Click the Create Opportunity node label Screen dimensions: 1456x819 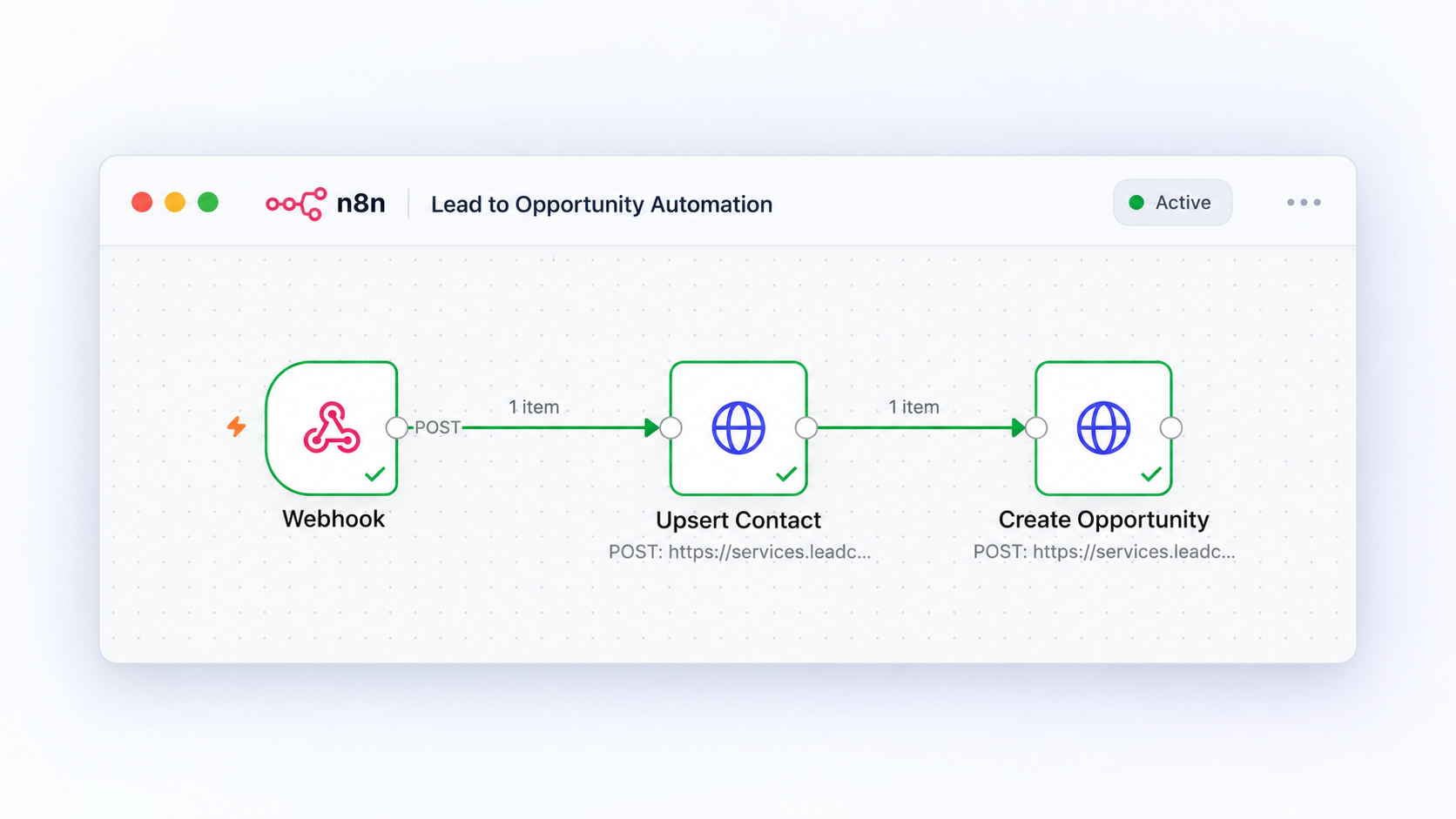[1103, 520]
